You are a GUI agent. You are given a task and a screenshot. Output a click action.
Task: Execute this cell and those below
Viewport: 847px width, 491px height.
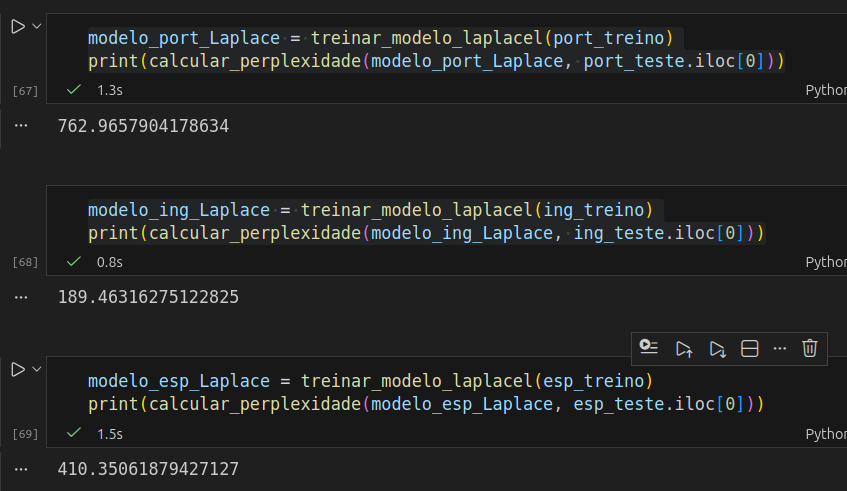[717, 348]
